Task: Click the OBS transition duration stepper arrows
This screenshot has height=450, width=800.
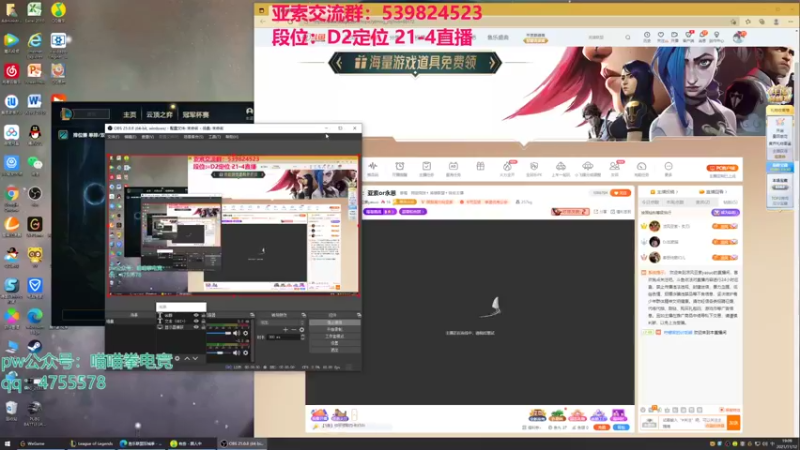Action: [x=303, y=337]
